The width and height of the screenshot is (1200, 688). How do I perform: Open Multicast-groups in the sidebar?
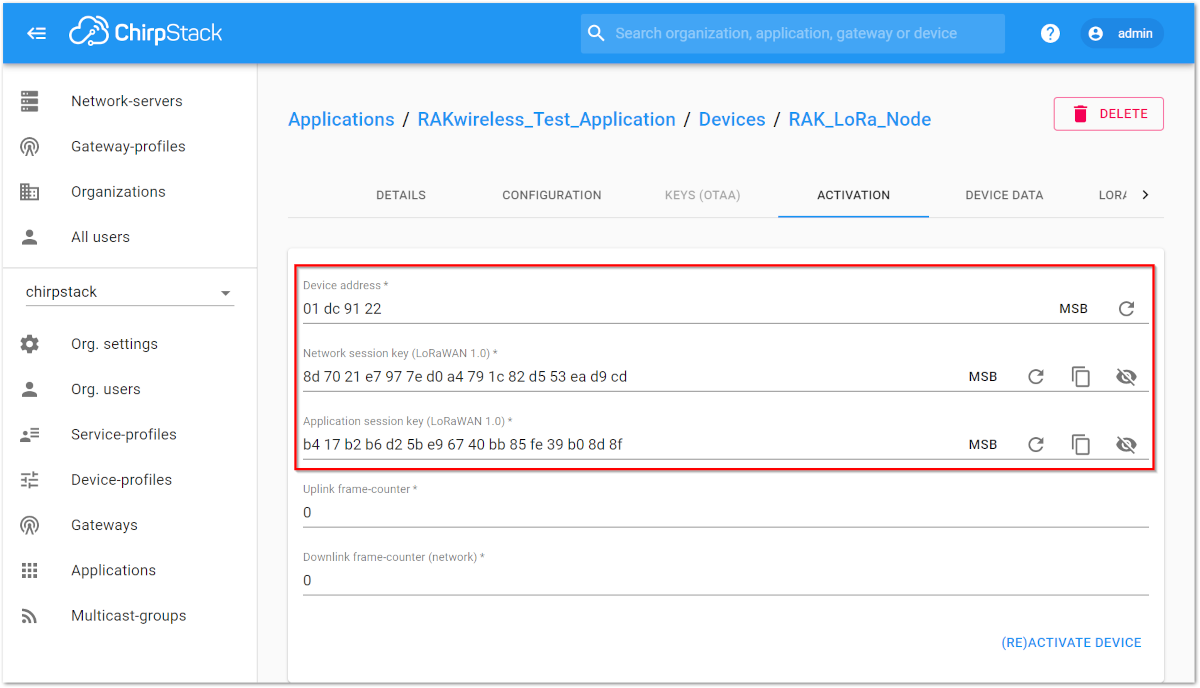130,616
